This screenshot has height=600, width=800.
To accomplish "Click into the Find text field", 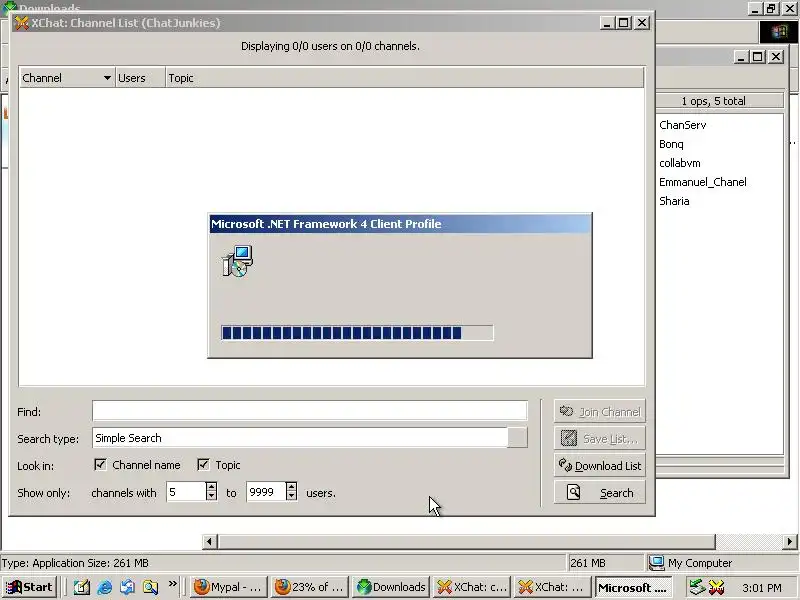I will coord(310,411).
